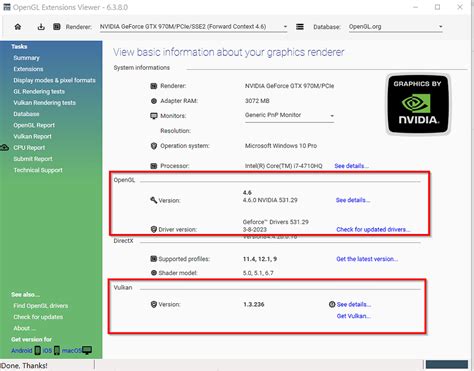Open Display modes & pixel formats
Screen dimensions: 474x371
(54, 80)
